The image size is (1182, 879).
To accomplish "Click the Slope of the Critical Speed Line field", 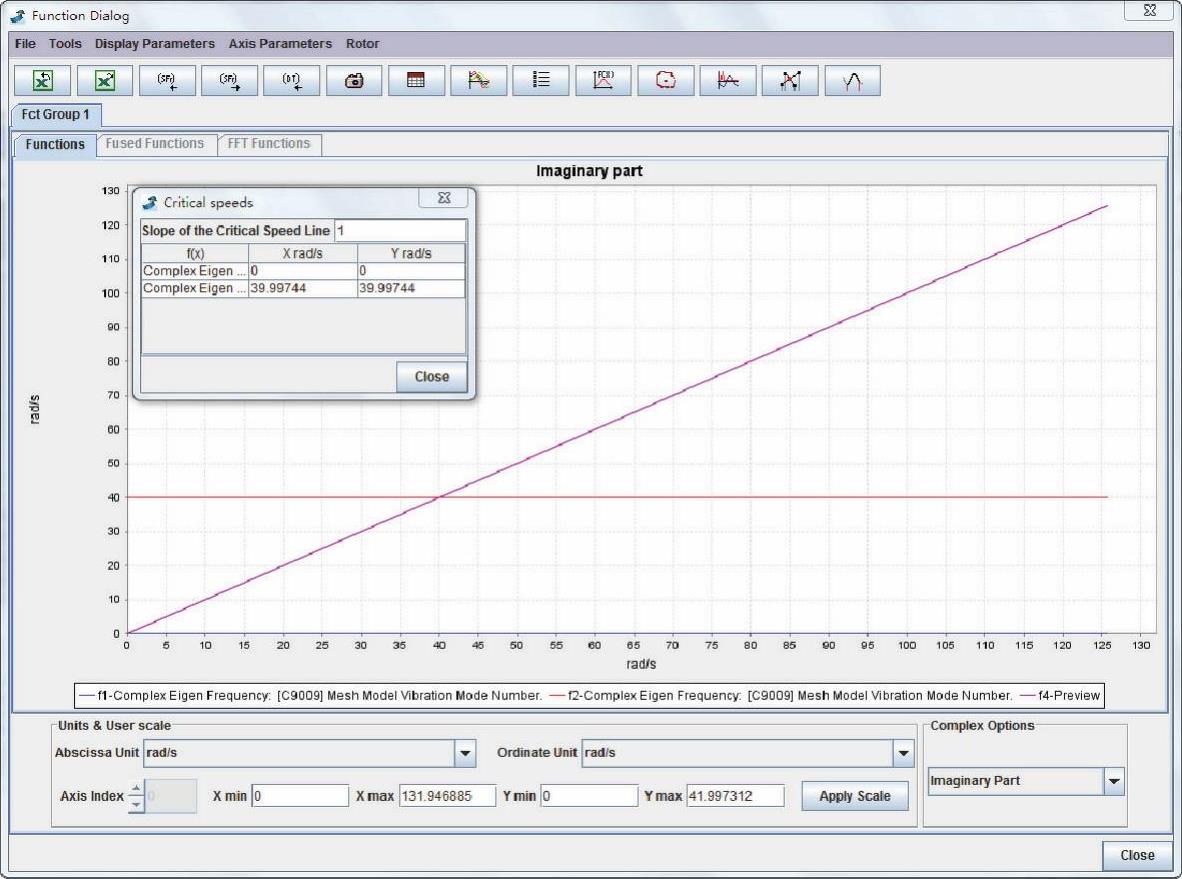I will click(399, 231).
